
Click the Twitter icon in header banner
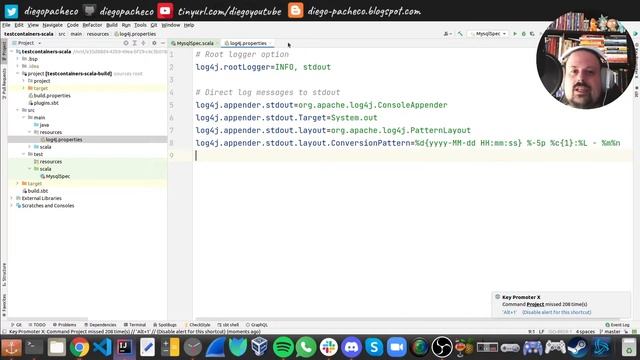click(11, 11)
